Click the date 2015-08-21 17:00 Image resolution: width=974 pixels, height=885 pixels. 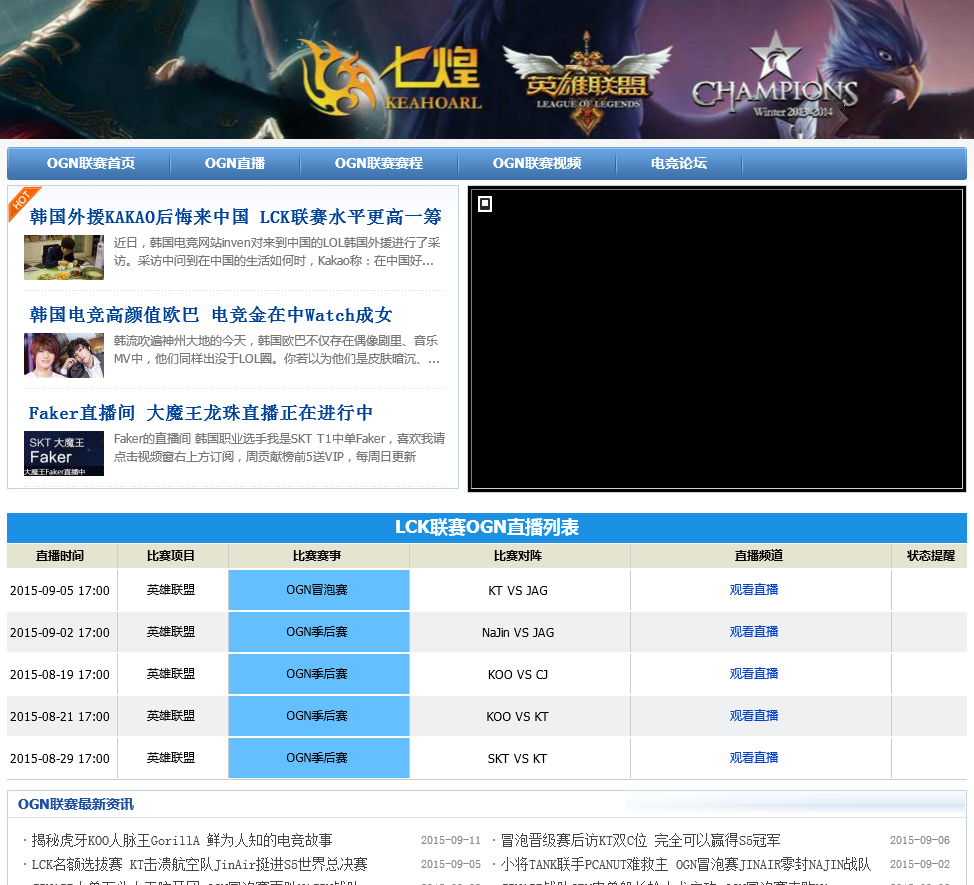60,717
